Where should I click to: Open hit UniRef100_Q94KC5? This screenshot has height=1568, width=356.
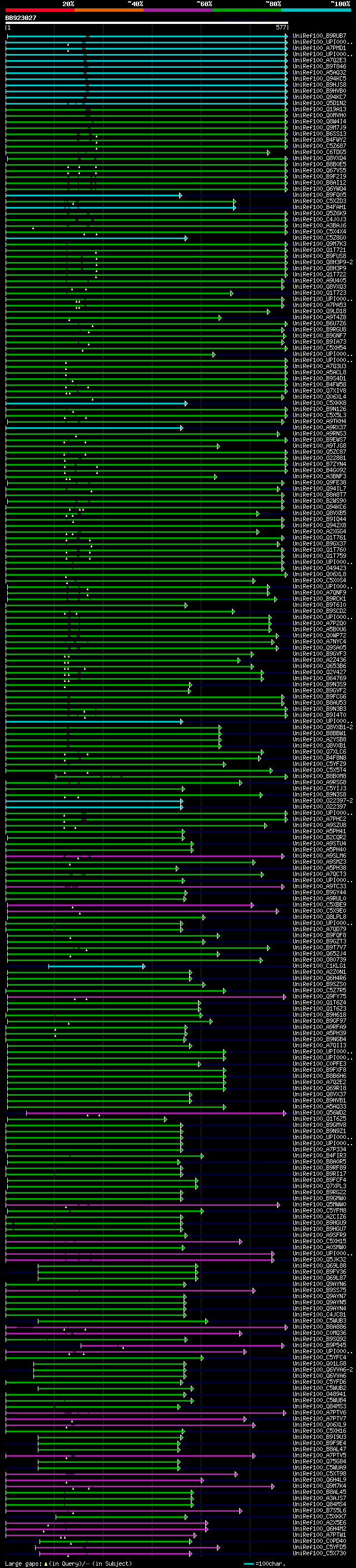tap(319, 78)
